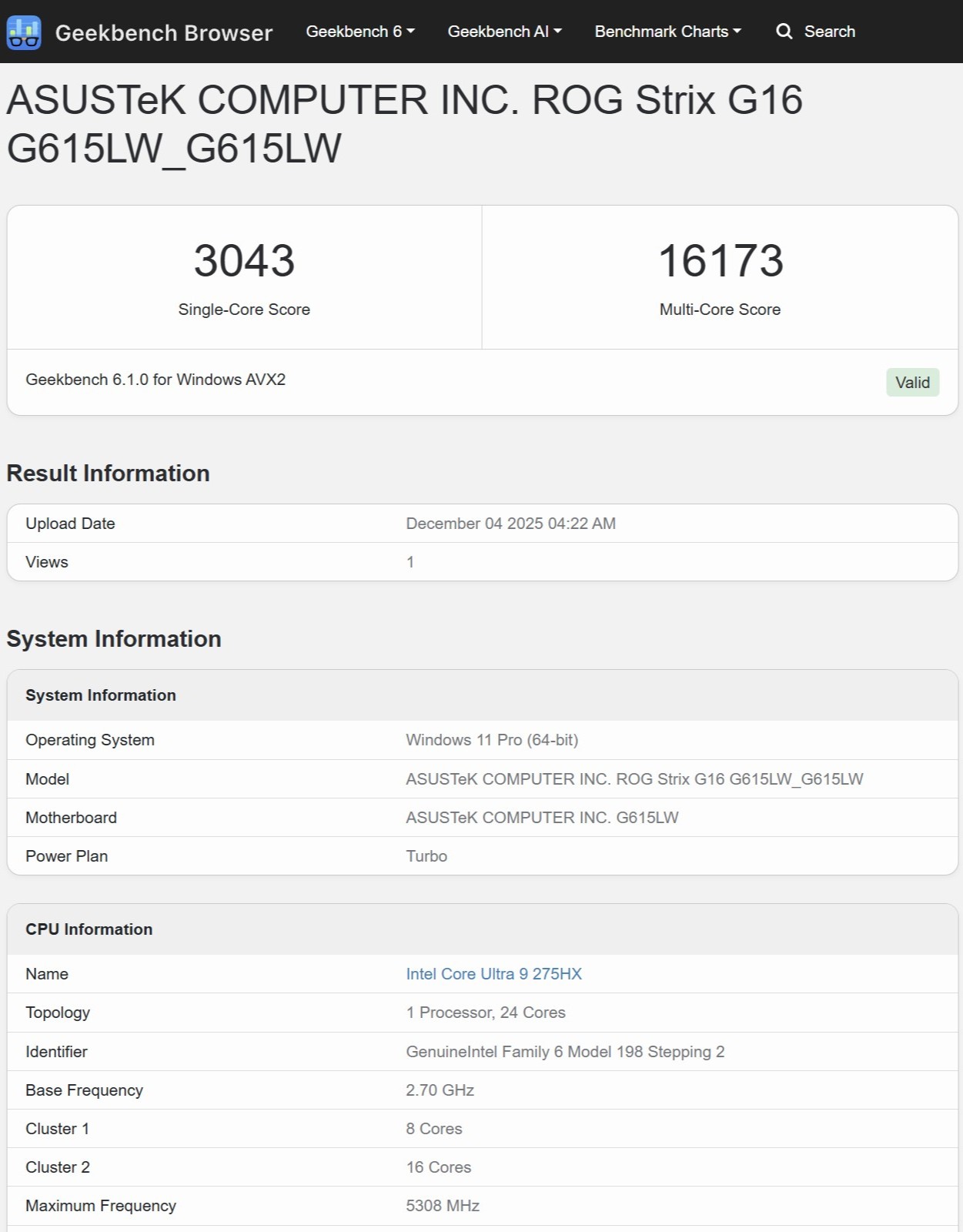
Task: Click the Result Information heading
Action: coord(108,473)
